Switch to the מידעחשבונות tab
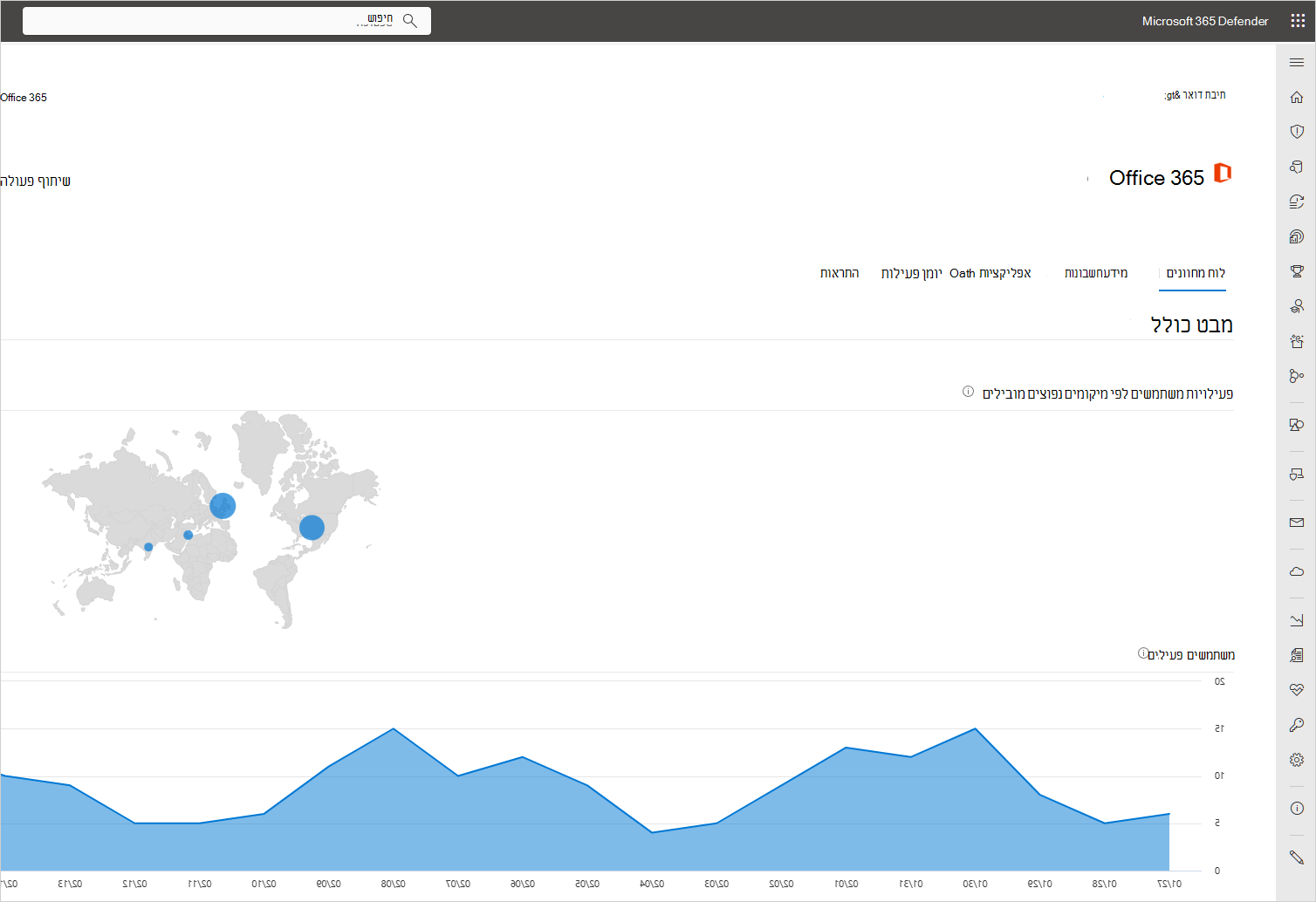The height and width of the screenshot is (902, 1316). [x=1096, y=273]
